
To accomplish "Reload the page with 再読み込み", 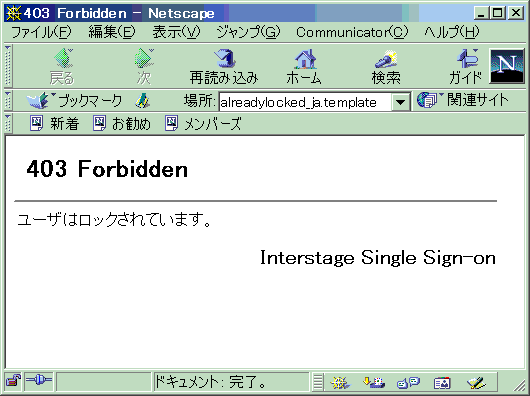I will coord(224,66).
